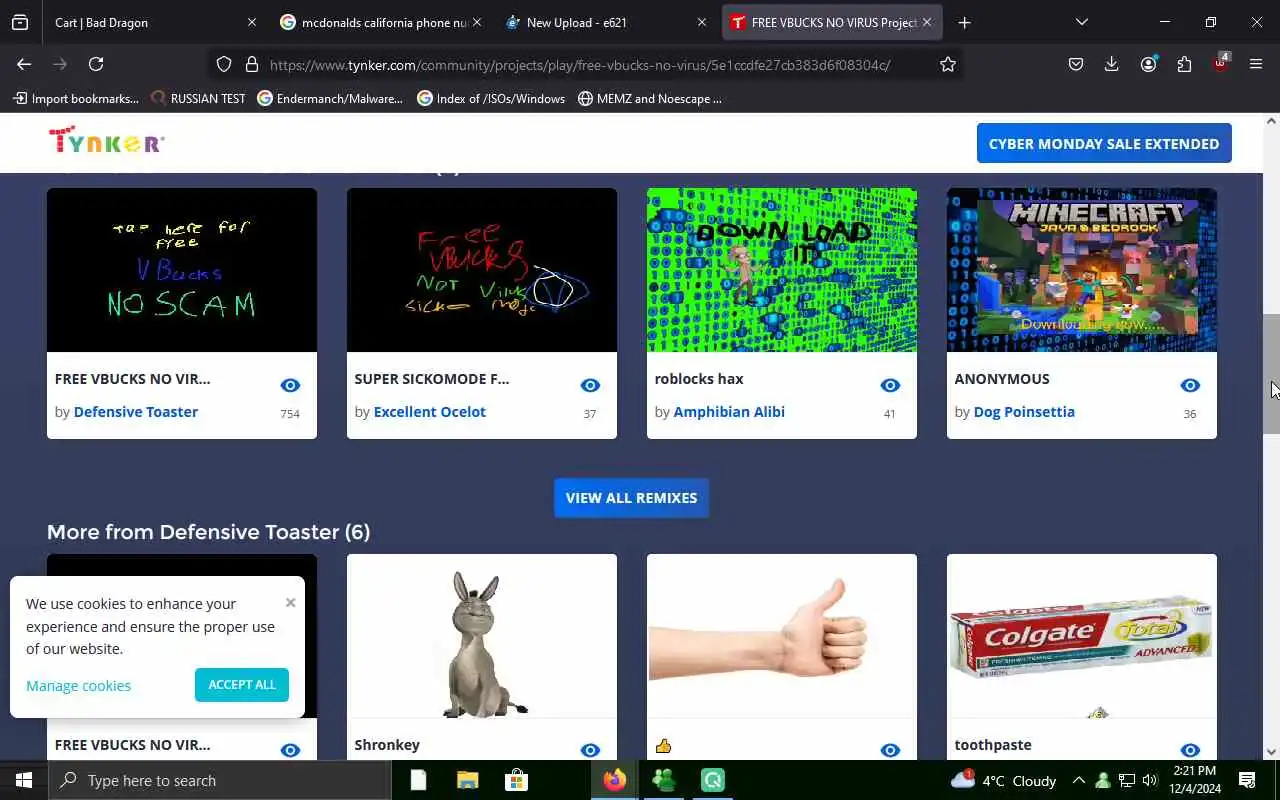Open the Minecraft ANONYMOUS project thumbnail
Screen dimensions: 1280x800
[1082, 270]
